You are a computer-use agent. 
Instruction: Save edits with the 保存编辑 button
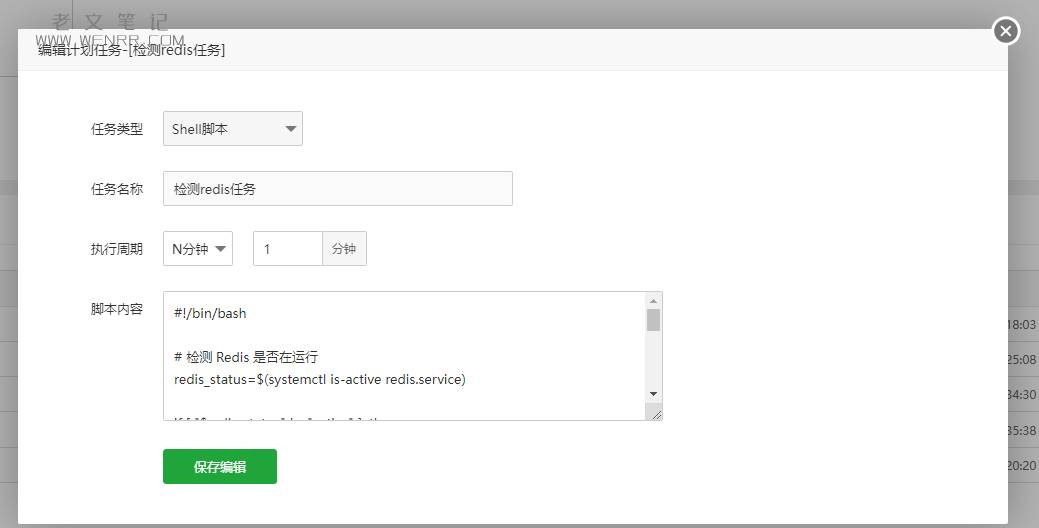pyautogui.click(x=220, y=466)
